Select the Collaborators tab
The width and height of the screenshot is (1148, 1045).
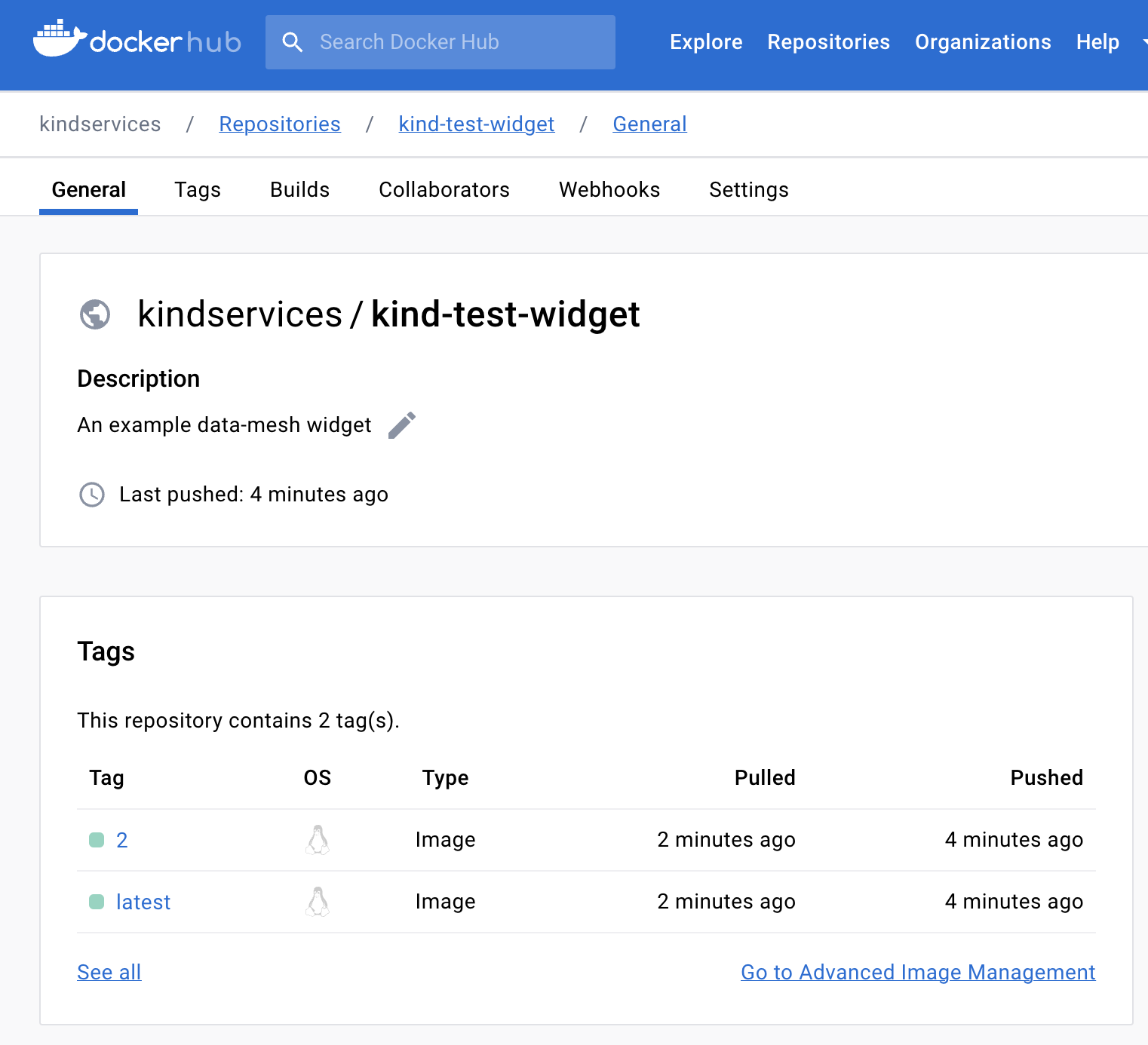click(444, 190)
